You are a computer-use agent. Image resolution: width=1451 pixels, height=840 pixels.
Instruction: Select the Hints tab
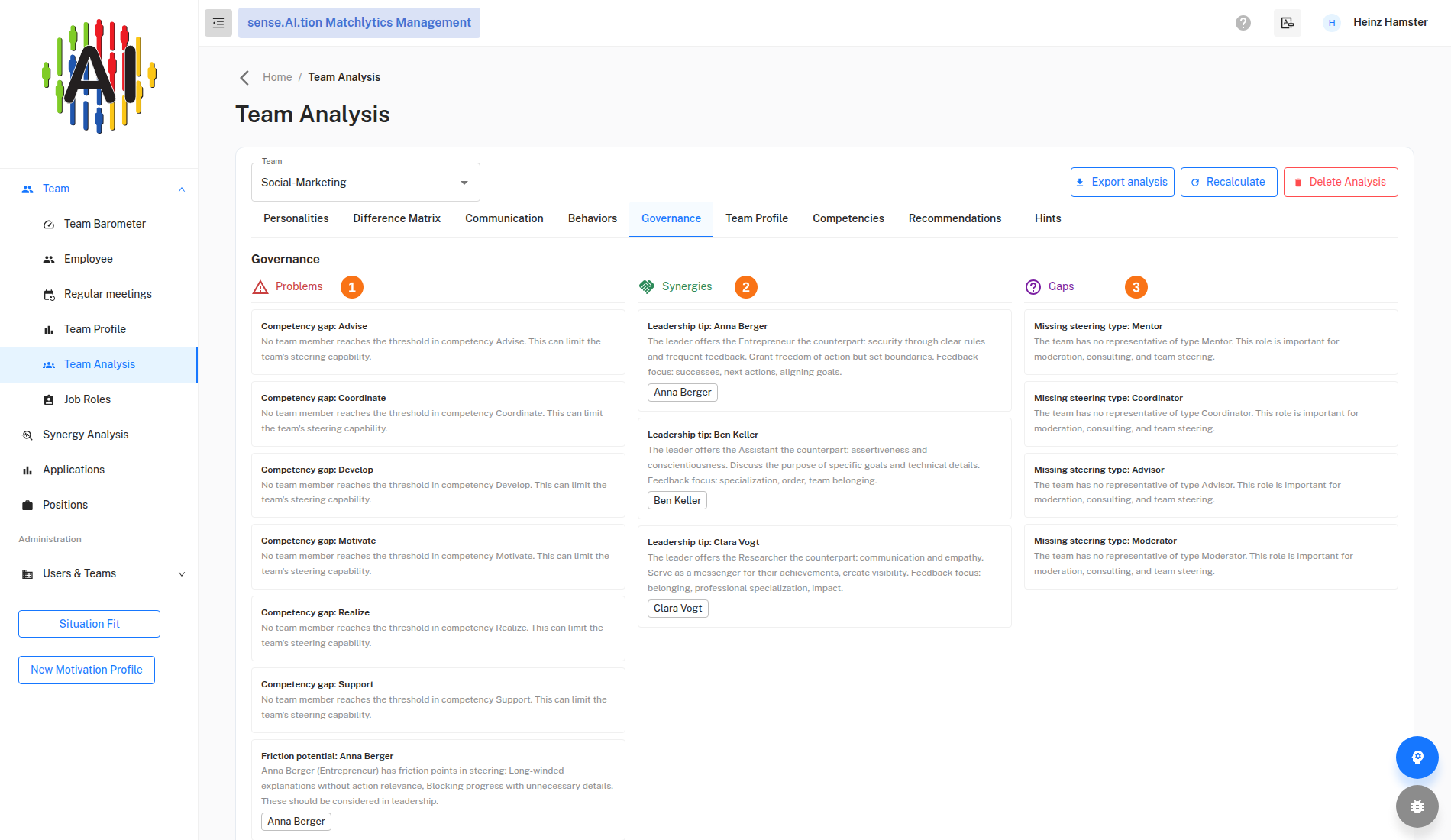[x=1048, y=218]
